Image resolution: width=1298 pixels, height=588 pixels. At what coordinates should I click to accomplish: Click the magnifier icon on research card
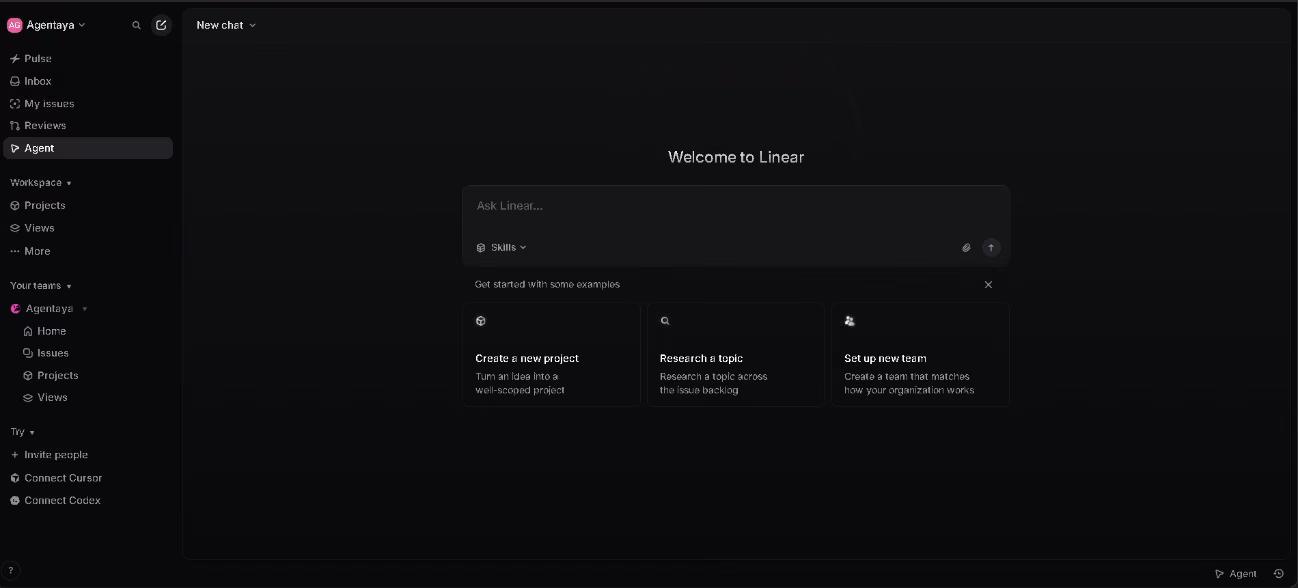[x=665, y=321]
